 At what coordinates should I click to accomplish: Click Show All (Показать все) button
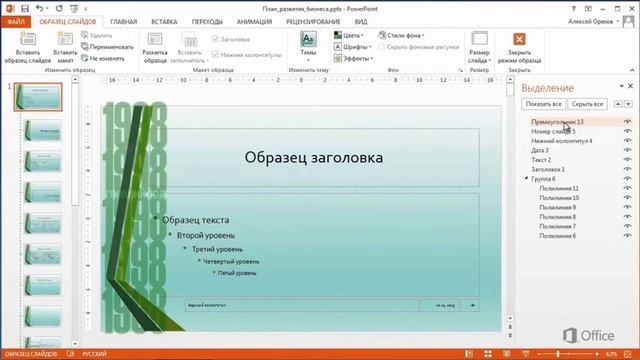543,104
